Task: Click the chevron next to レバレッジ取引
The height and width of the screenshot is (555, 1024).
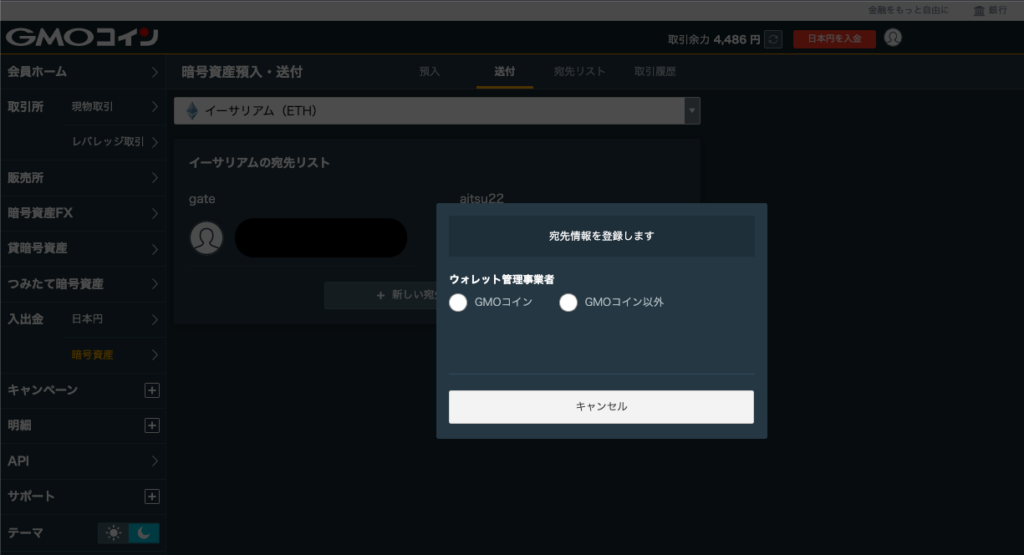Action: click(x=155, y=142)
